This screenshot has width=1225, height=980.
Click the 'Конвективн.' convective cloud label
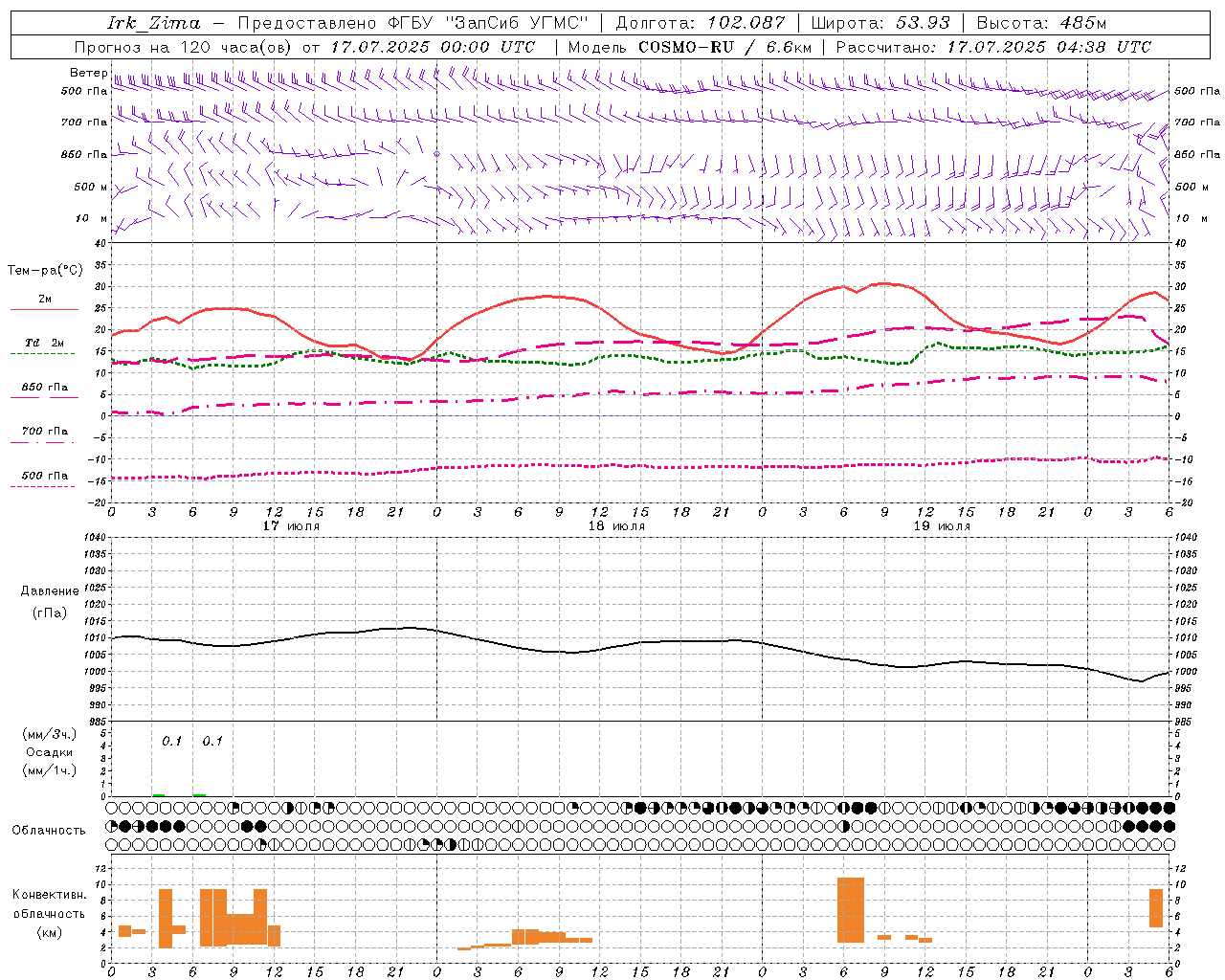49,895
